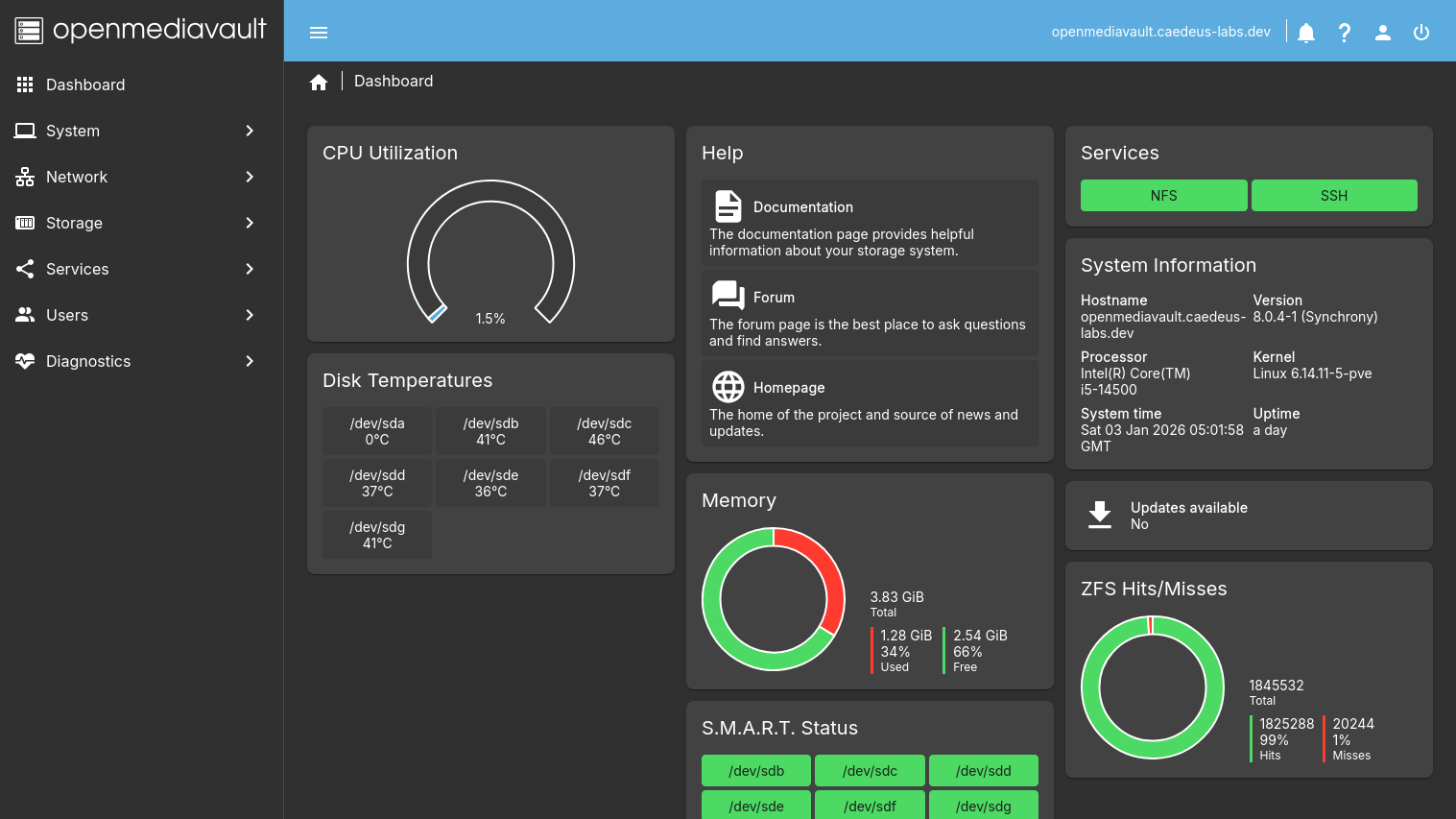Click the Forum chat icon
The image size is (1456, 819).
coord(728,297)
